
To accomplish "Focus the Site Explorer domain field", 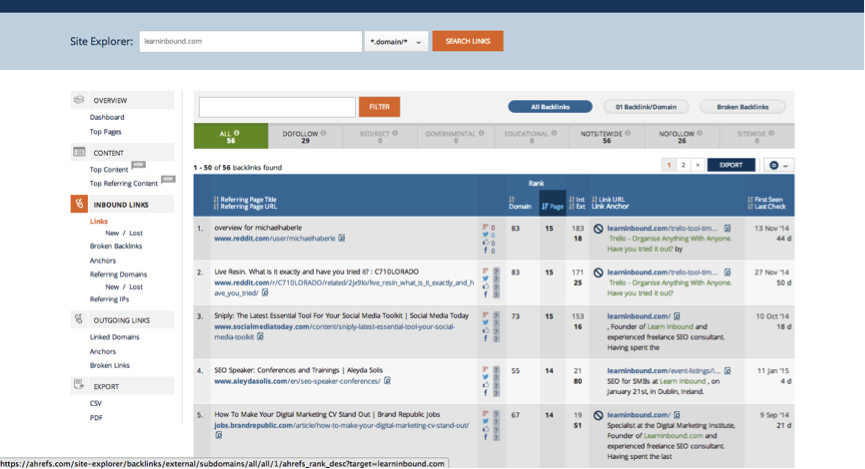I will [250, 41].
